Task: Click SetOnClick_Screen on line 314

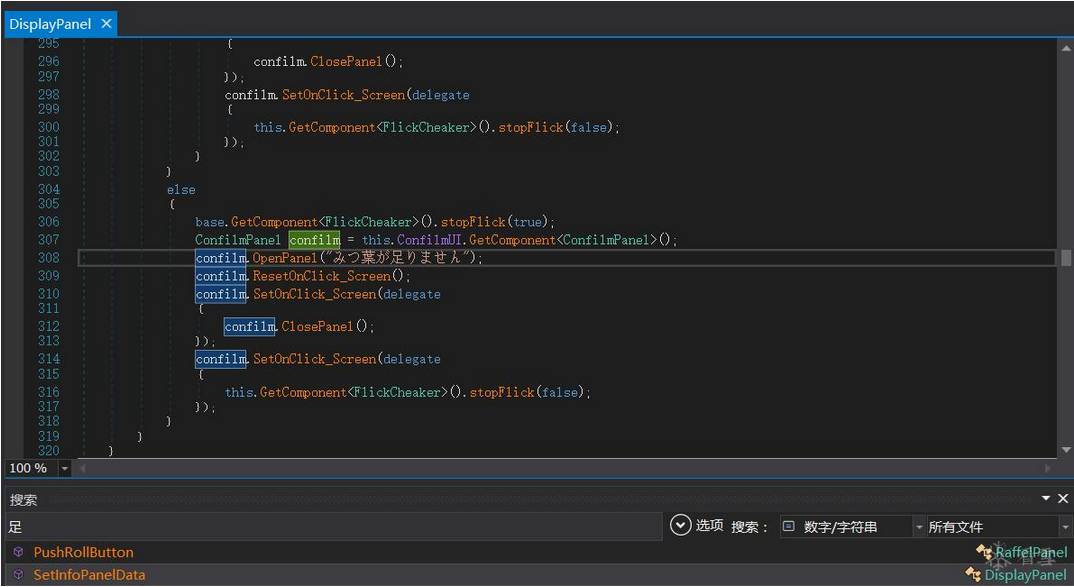Action: pos(315,359)
